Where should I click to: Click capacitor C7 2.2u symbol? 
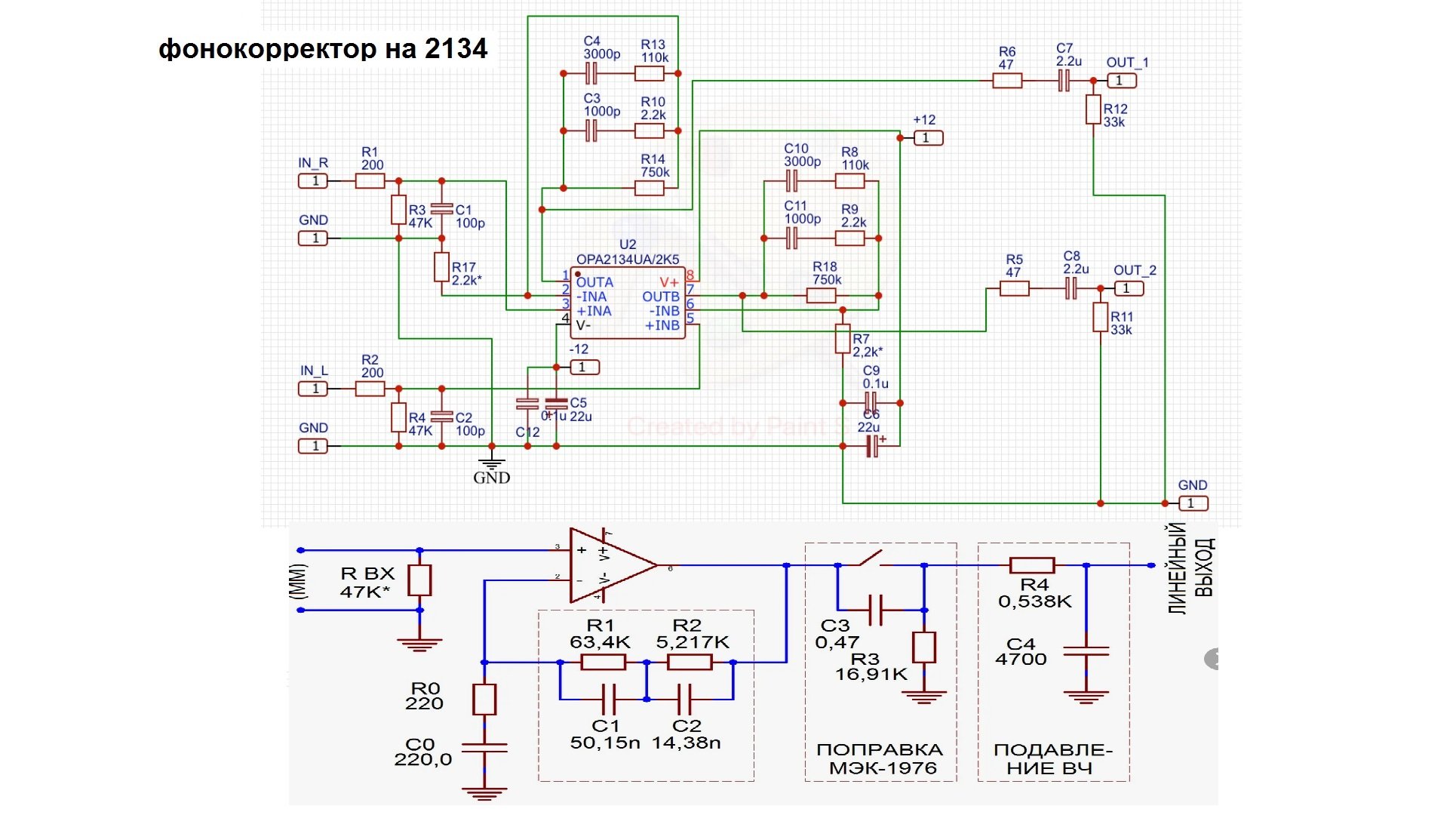click(1064, 81)
